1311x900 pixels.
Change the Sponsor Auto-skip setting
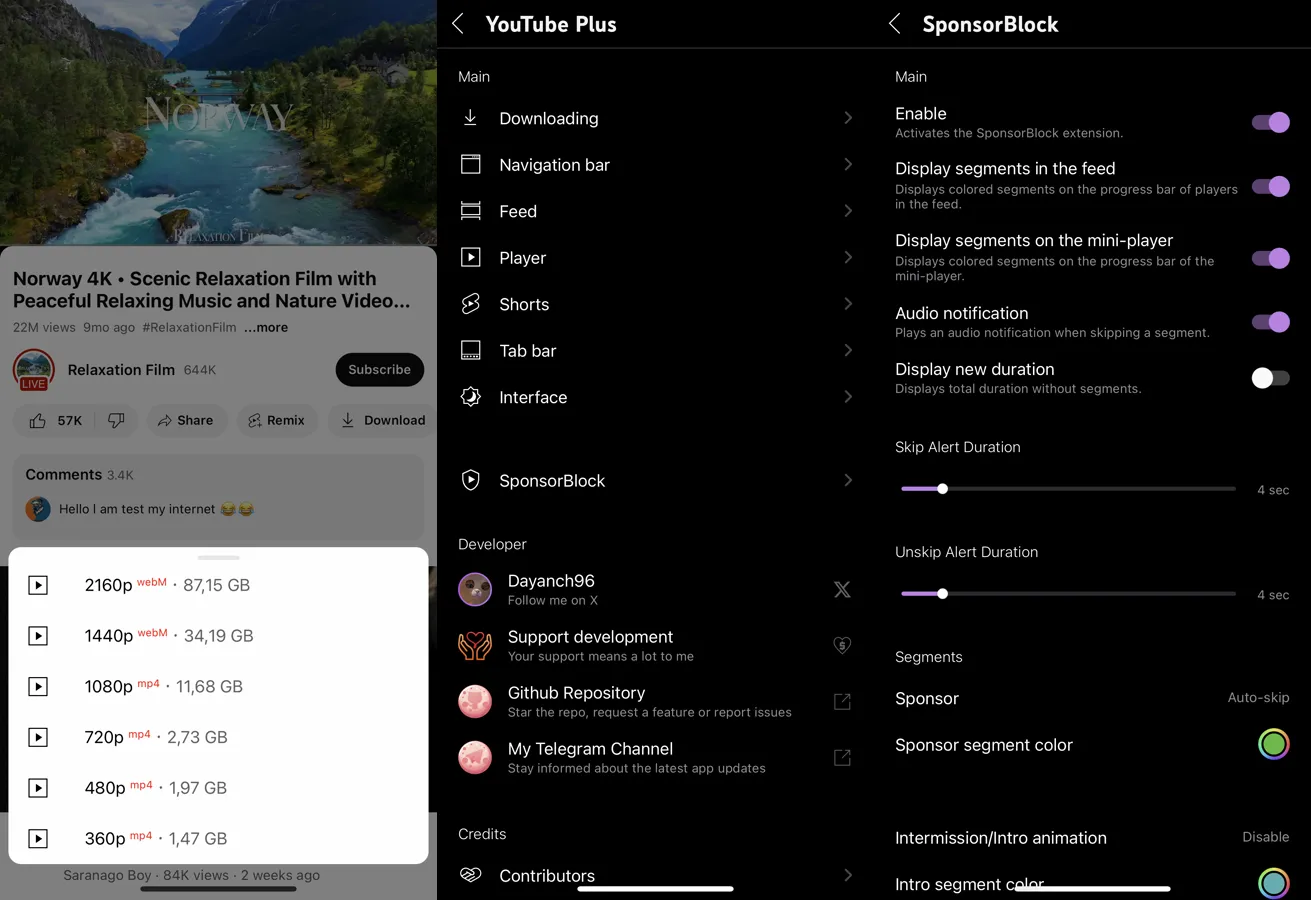click(x=1258, y=698)
